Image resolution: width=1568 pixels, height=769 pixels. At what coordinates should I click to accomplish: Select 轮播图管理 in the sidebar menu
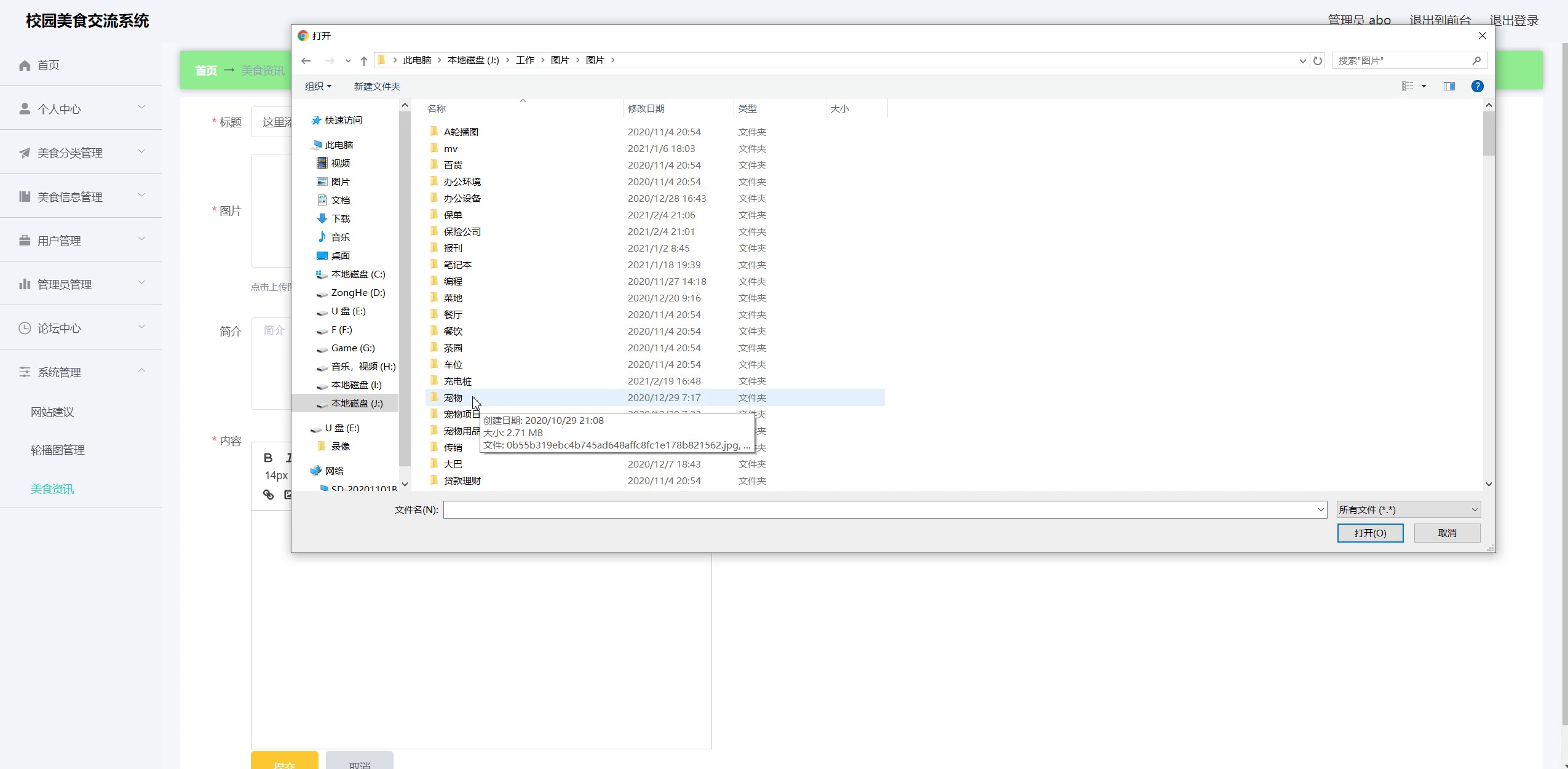coord(56,450)
